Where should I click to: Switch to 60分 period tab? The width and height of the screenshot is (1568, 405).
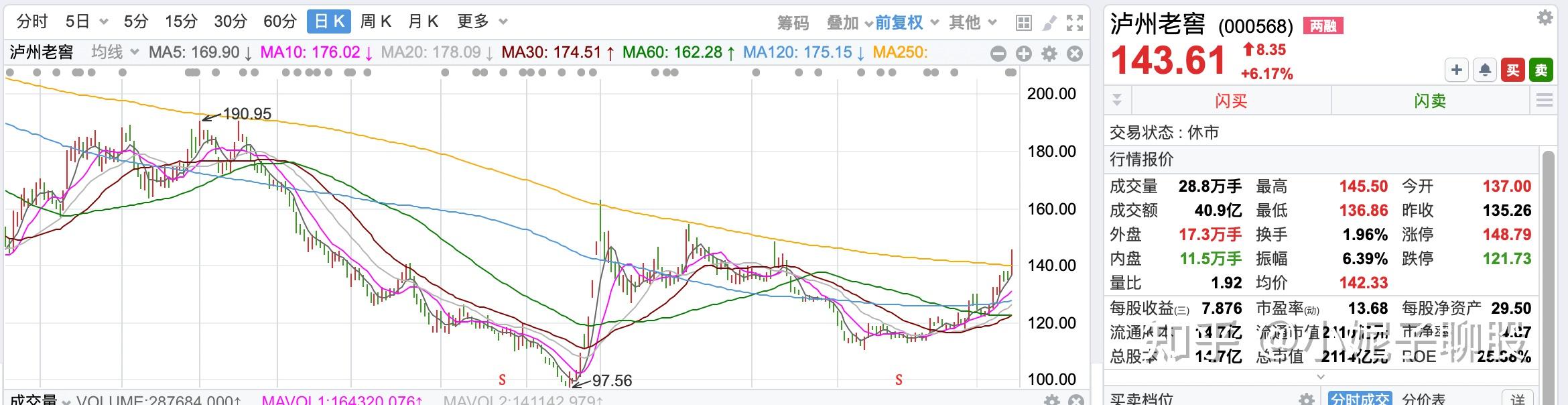tap(280, 22)
